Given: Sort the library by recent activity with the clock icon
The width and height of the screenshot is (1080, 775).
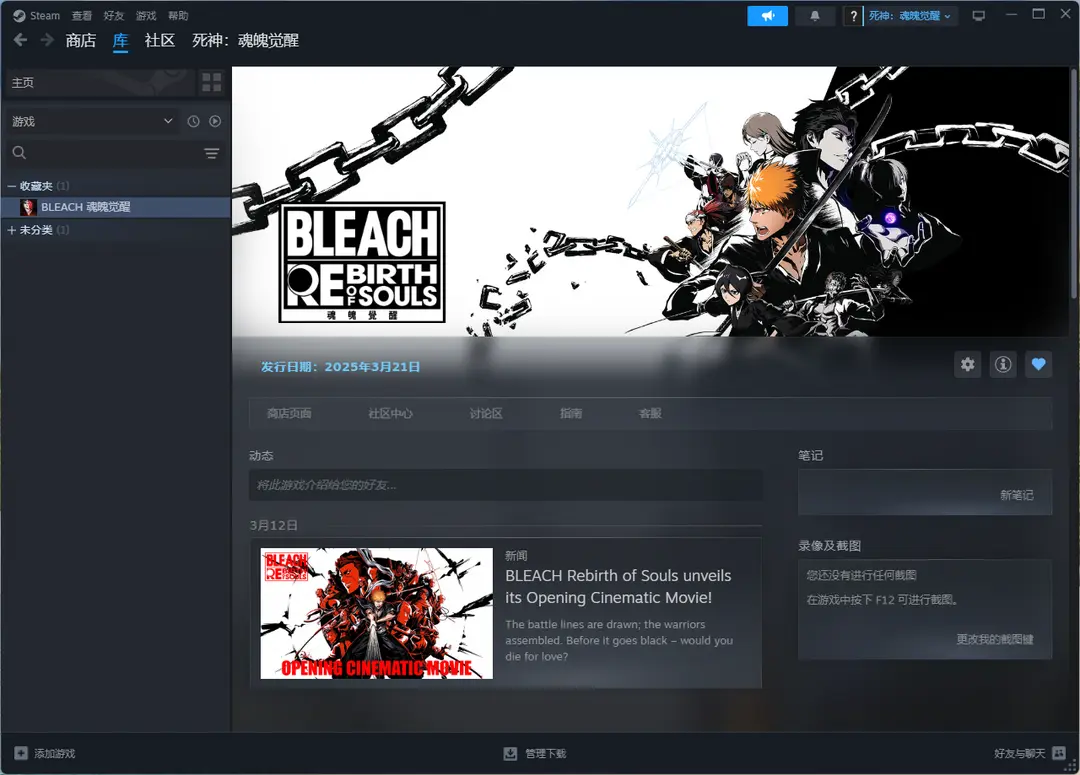Looking at the screenshot, I should coord(194,121).
